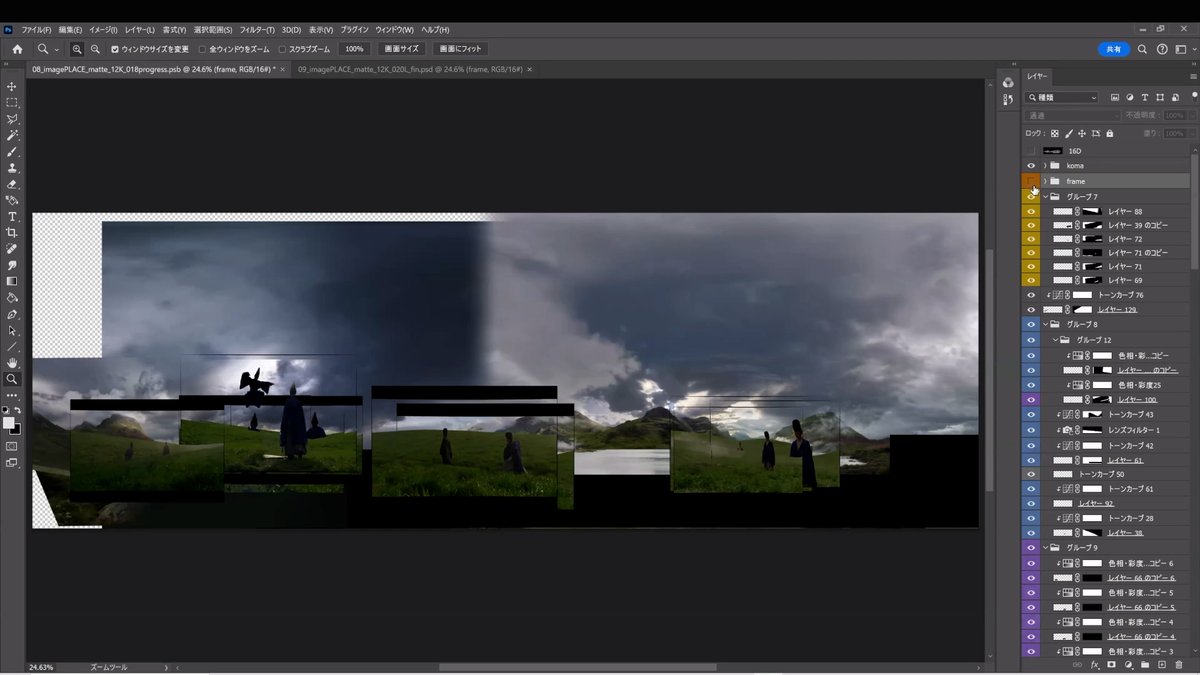Click the Home icon in the options bar
This screenshot has width=1200, height=675.
(x=17, y=48)
